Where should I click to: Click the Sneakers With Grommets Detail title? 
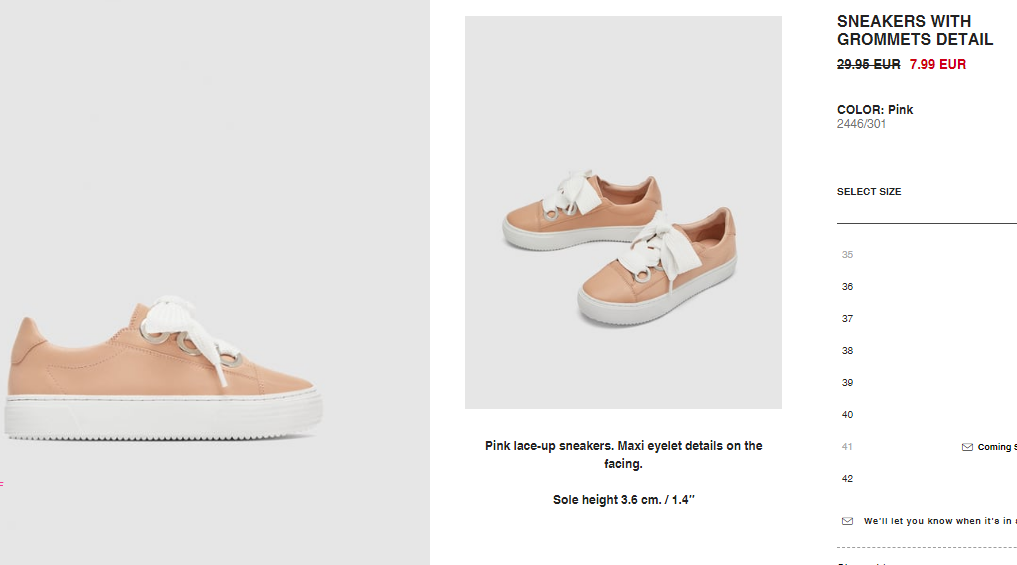point(915,30)
